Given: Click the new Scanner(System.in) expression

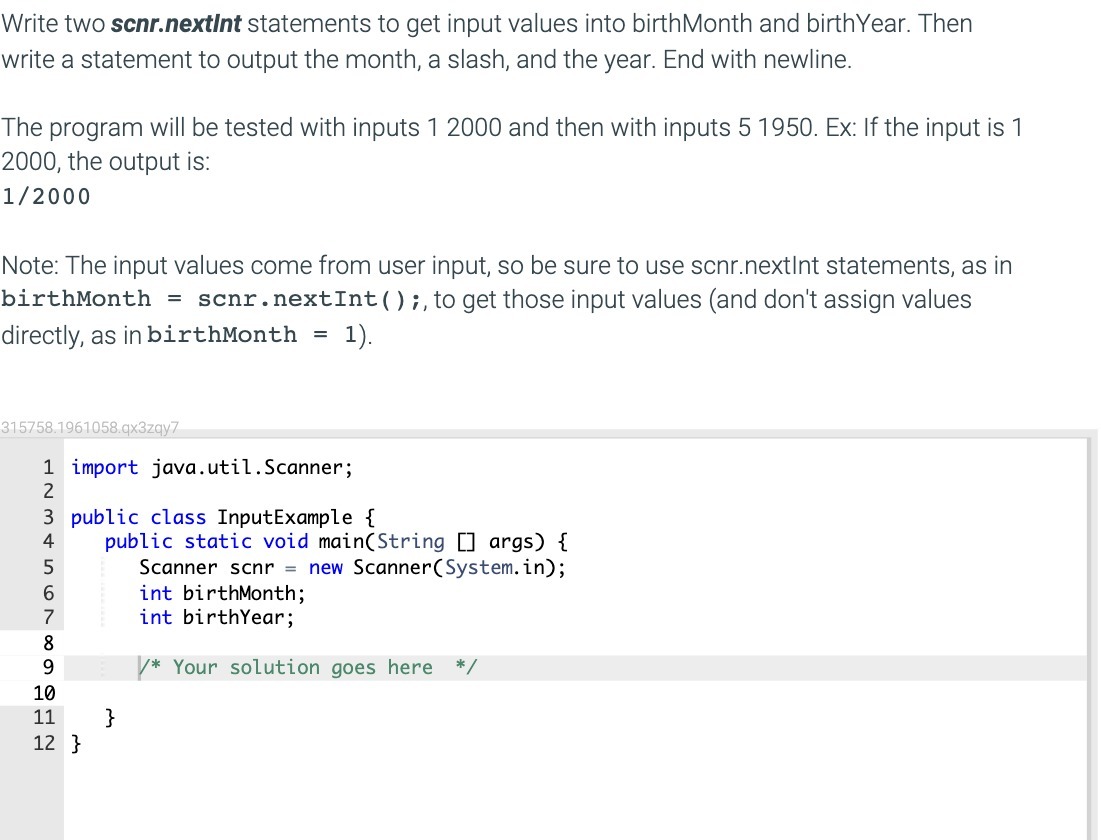Looking at the screenshot, I should click(435, 567).
